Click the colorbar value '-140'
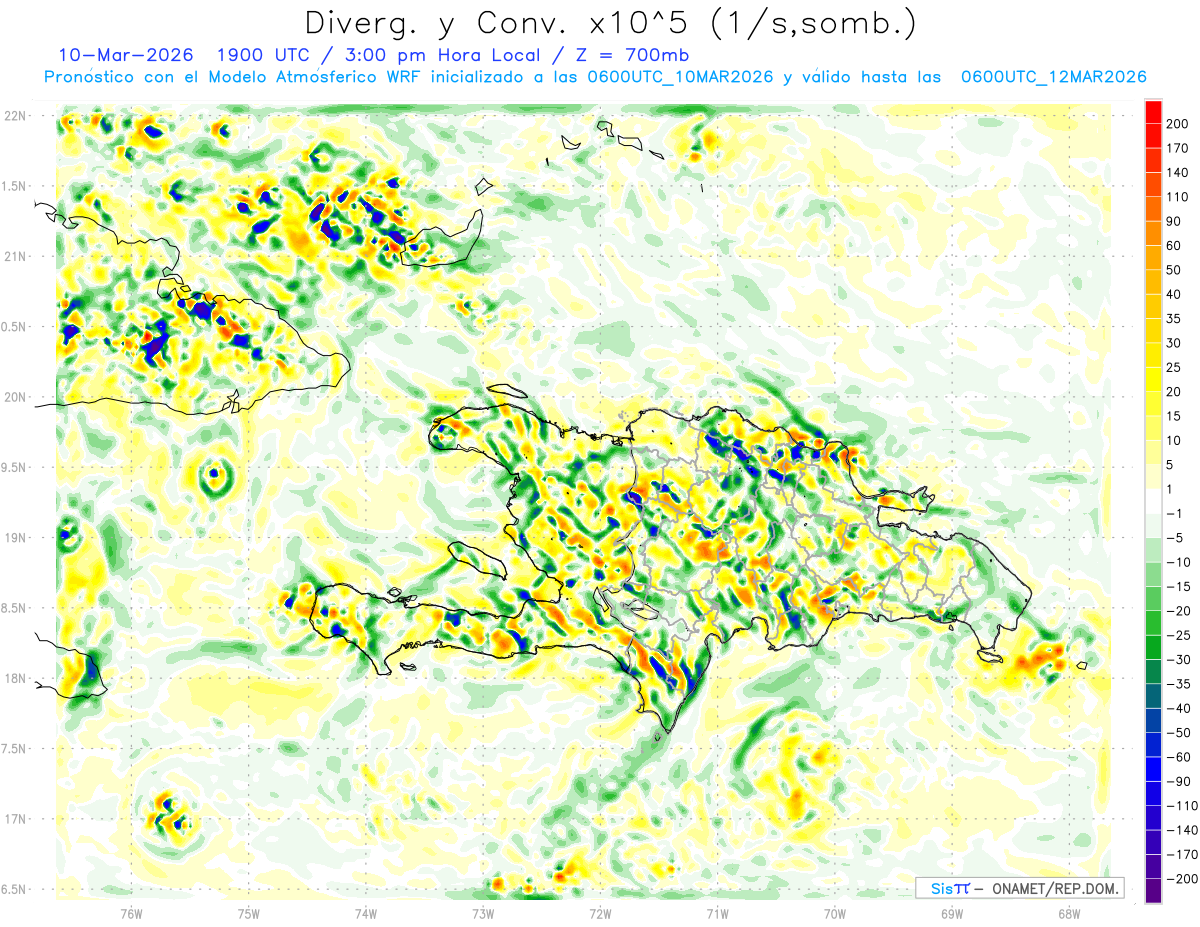Viewport: 1200px width, 927px height. point(1182,830)
